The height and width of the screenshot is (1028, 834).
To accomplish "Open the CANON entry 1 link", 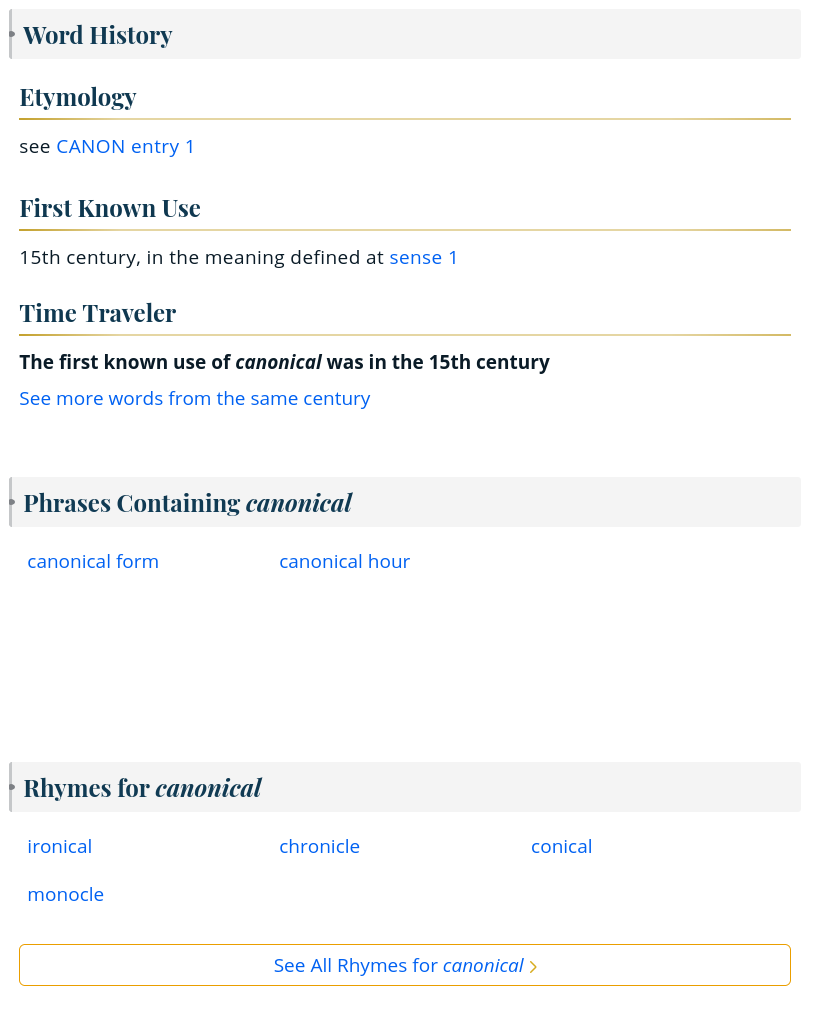I will [126, 147].
